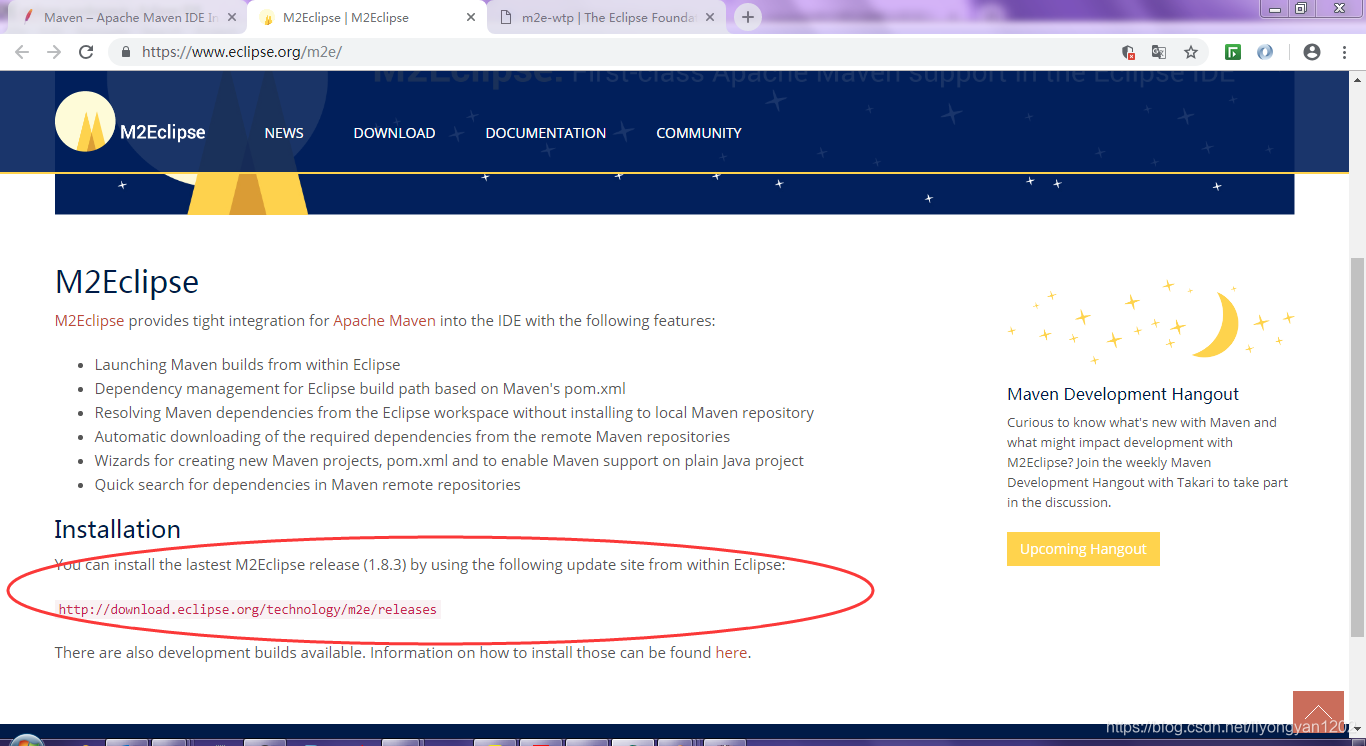1366x746 pixels.
Task: Follow the Apache Maven link
Action: 384,321
